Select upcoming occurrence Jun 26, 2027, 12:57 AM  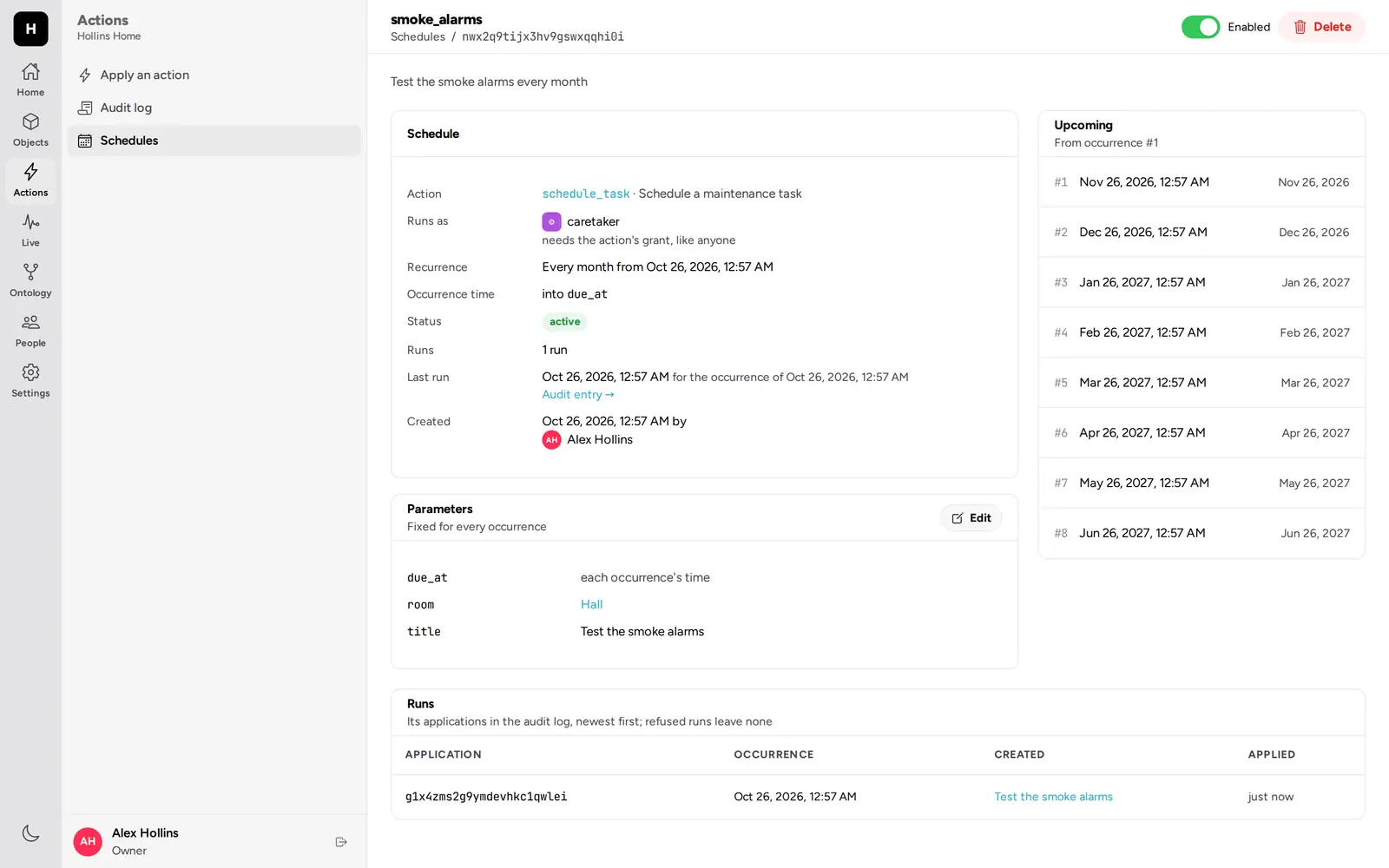(x=1201, y=533)
